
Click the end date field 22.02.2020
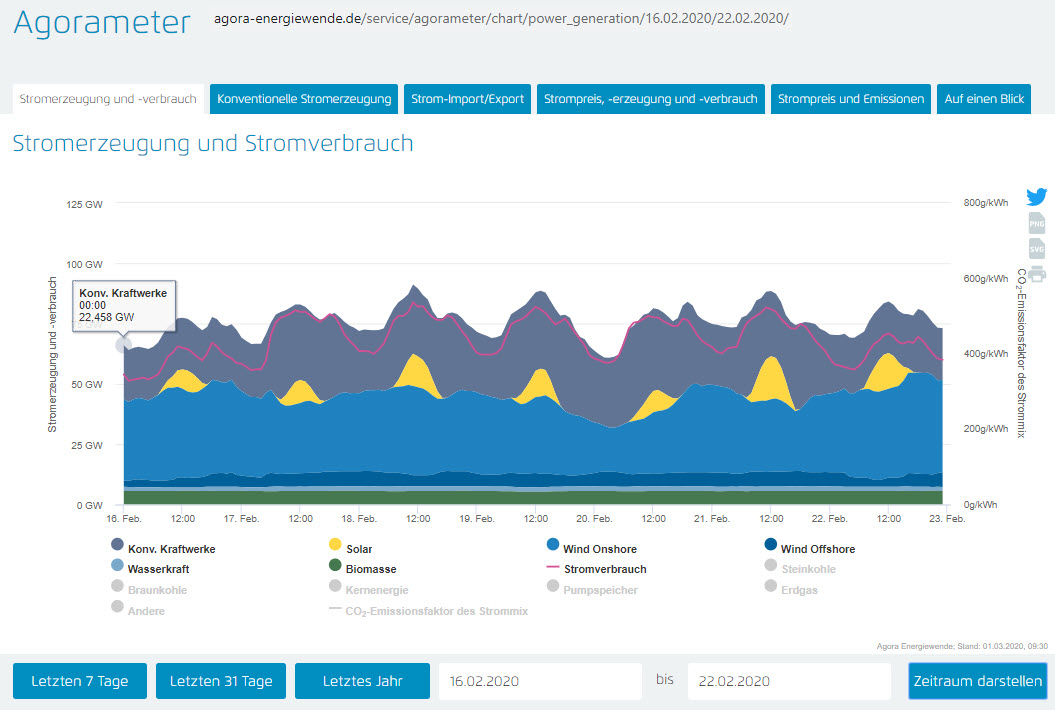coord(789,681)
